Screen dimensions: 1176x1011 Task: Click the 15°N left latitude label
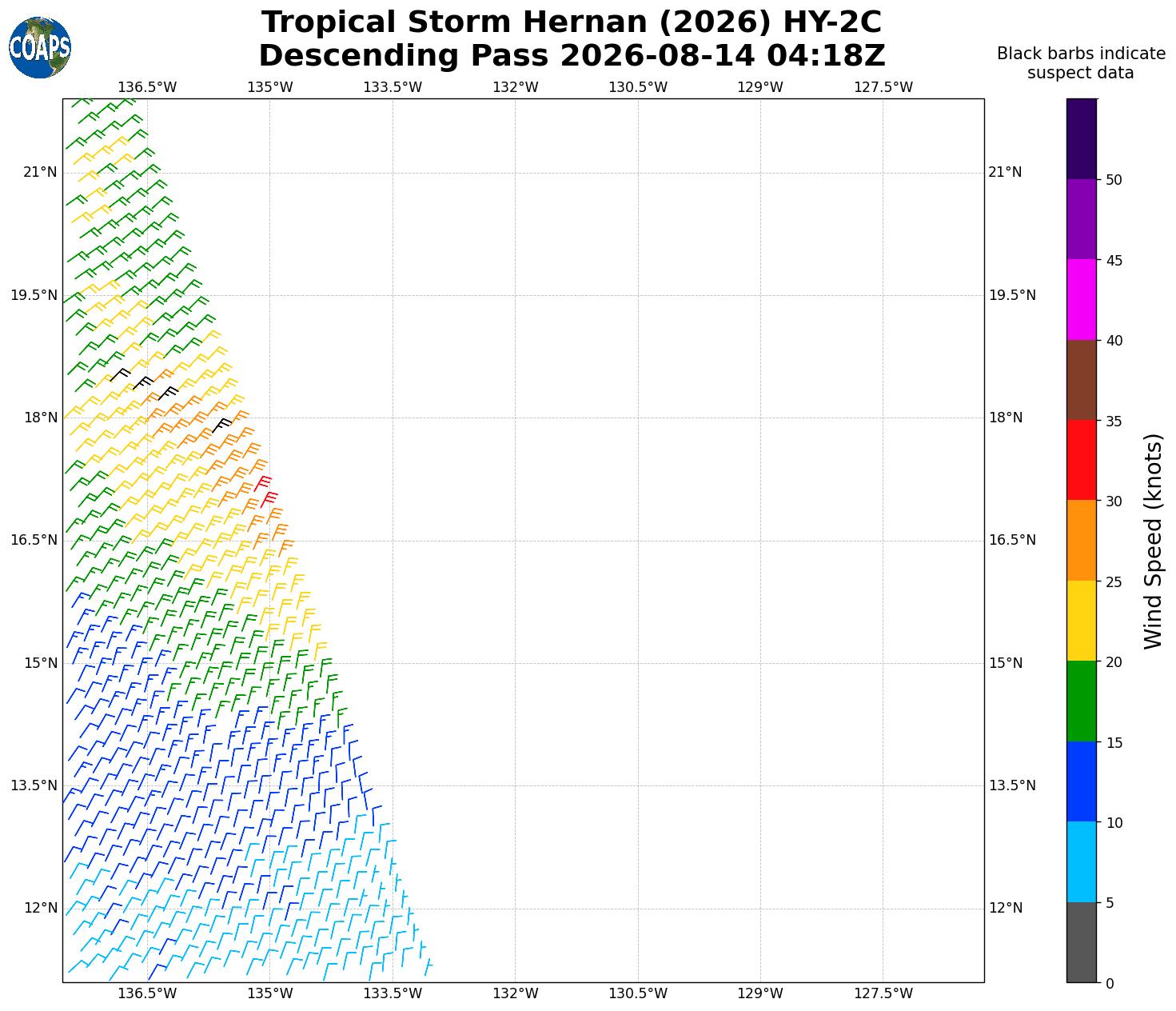point(40,663)
